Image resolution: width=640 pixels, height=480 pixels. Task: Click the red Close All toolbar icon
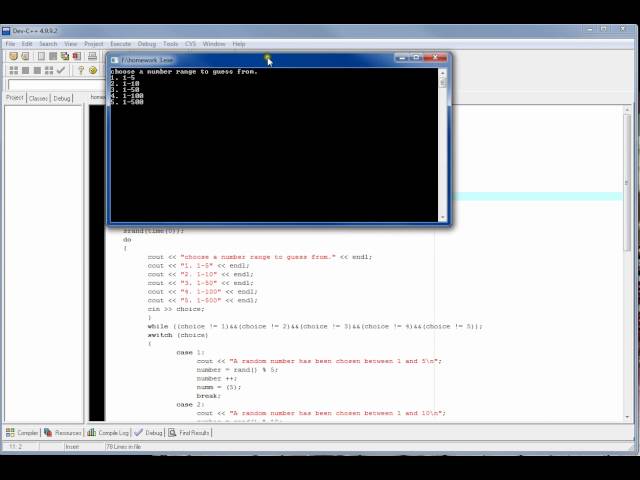pyautogui.click(x=76, y=56)
